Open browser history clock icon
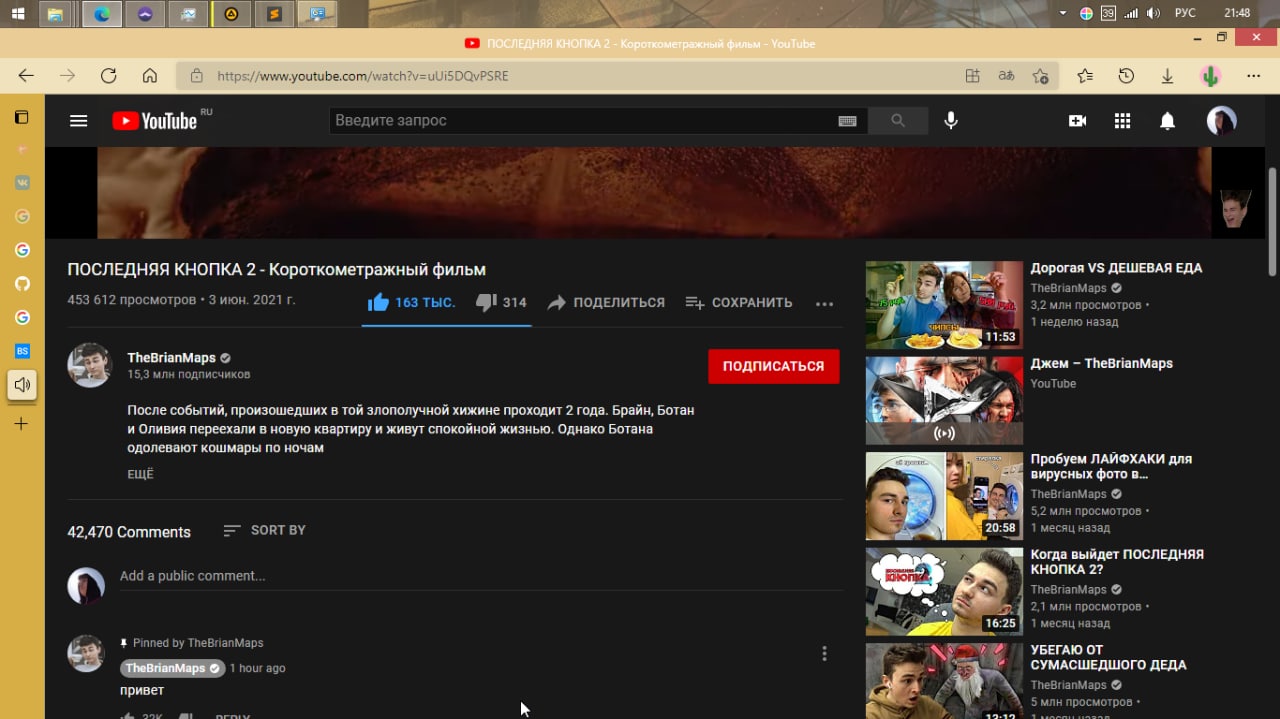 (x=1126, y=76)
